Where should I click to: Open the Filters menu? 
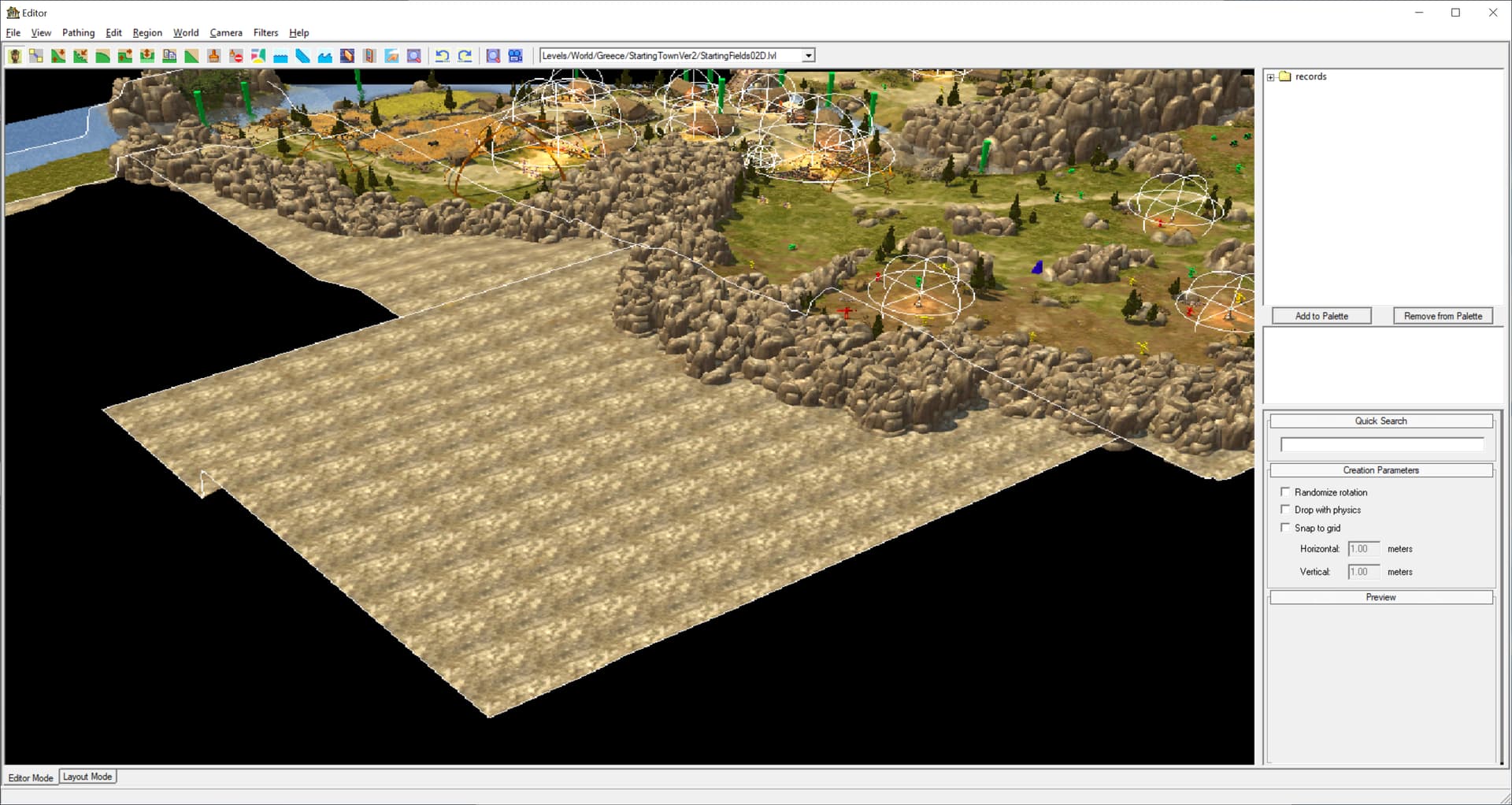[x=265, y=33]
